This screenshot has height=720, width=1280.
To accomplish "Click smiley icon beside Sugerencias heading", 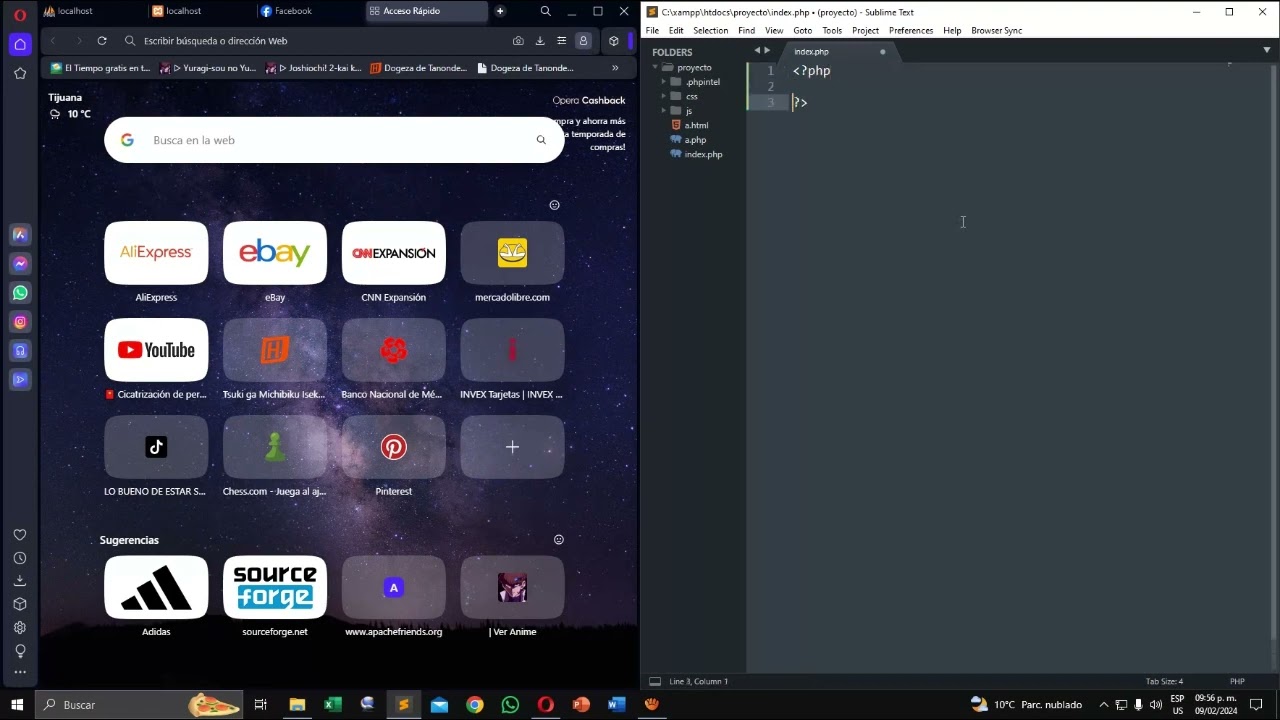I will click(559, 540).
